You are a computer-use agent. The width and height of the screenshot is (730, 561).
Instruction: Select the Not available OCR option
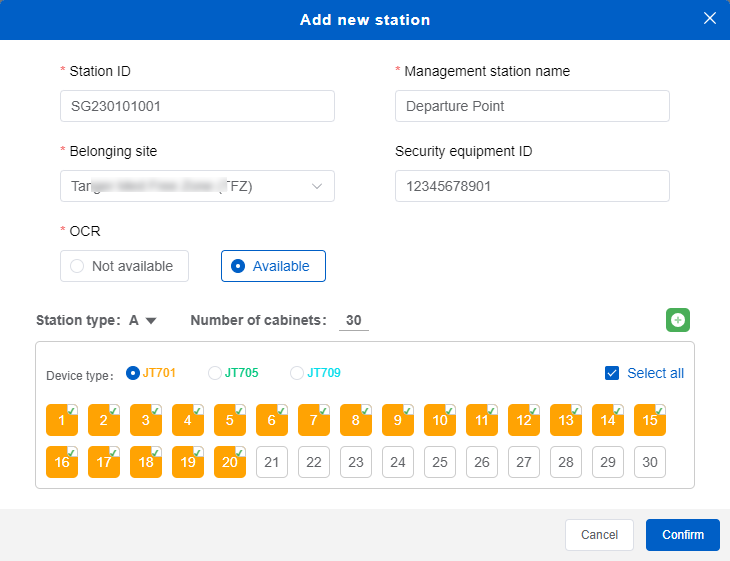(124, 266)
